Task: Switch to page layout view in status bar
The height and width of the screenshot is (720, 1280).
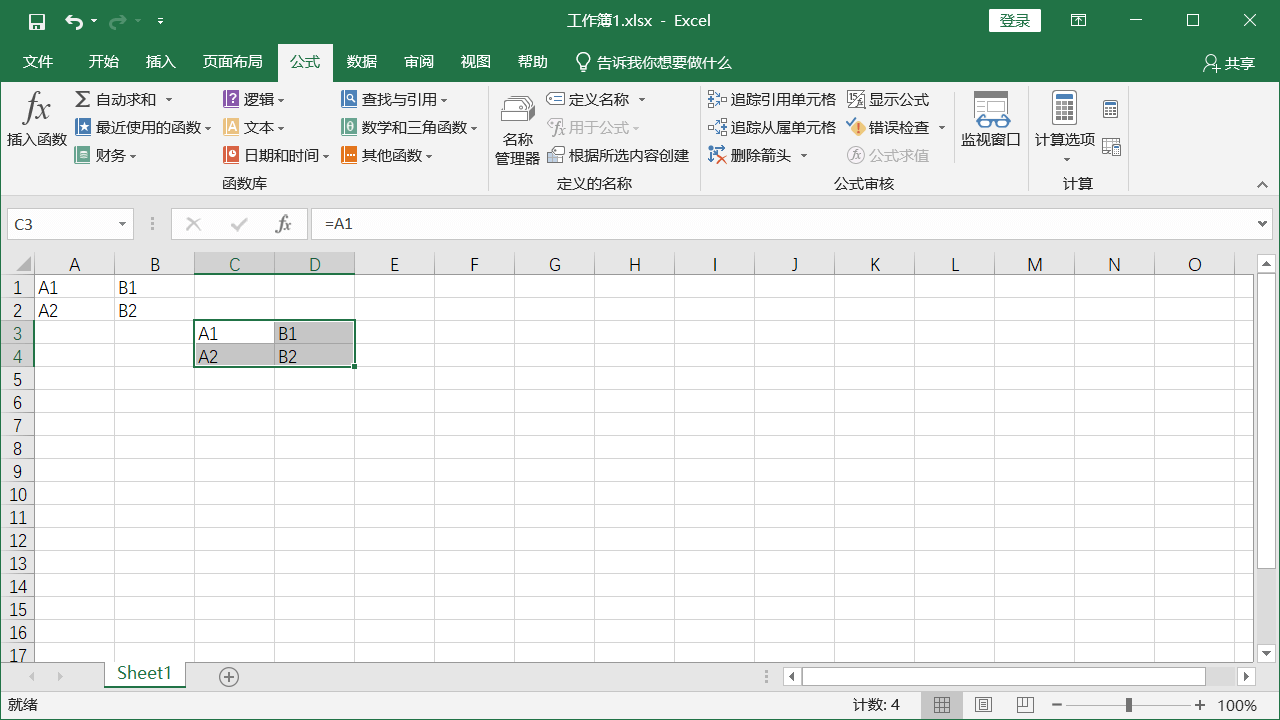Action: click(x=983, y=705)
